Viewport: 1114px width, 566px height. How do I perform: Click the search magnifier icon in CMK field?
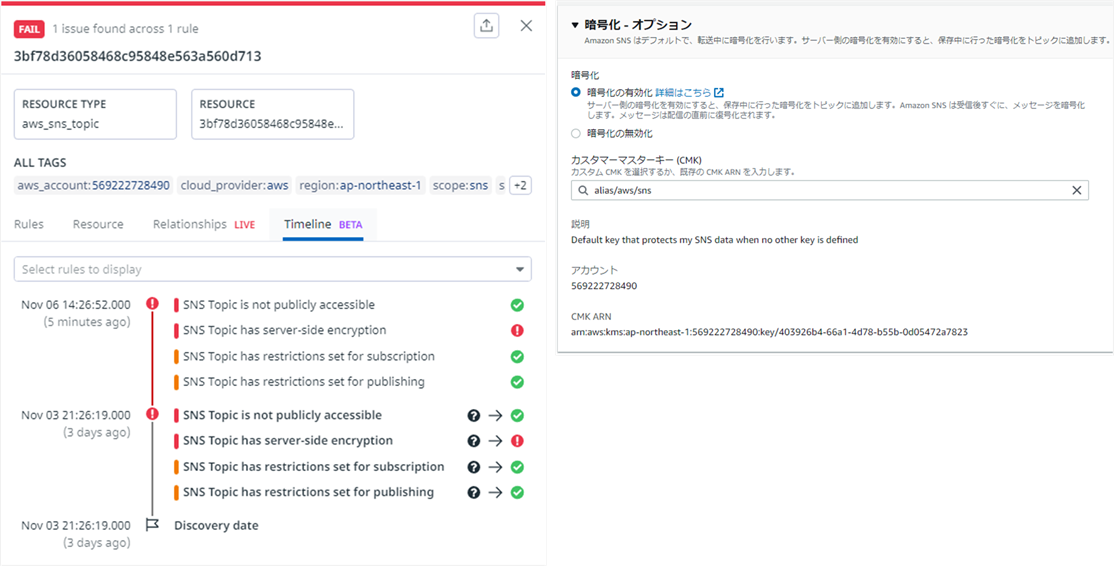pyautogui.click(x=583, y=190)
